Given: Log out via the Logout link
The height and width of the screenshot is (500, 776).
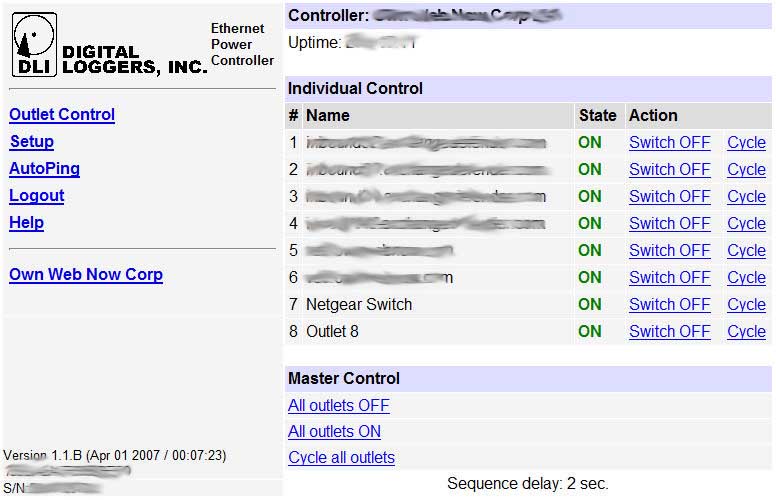Looking at the screenshot, I should point(37,196).
